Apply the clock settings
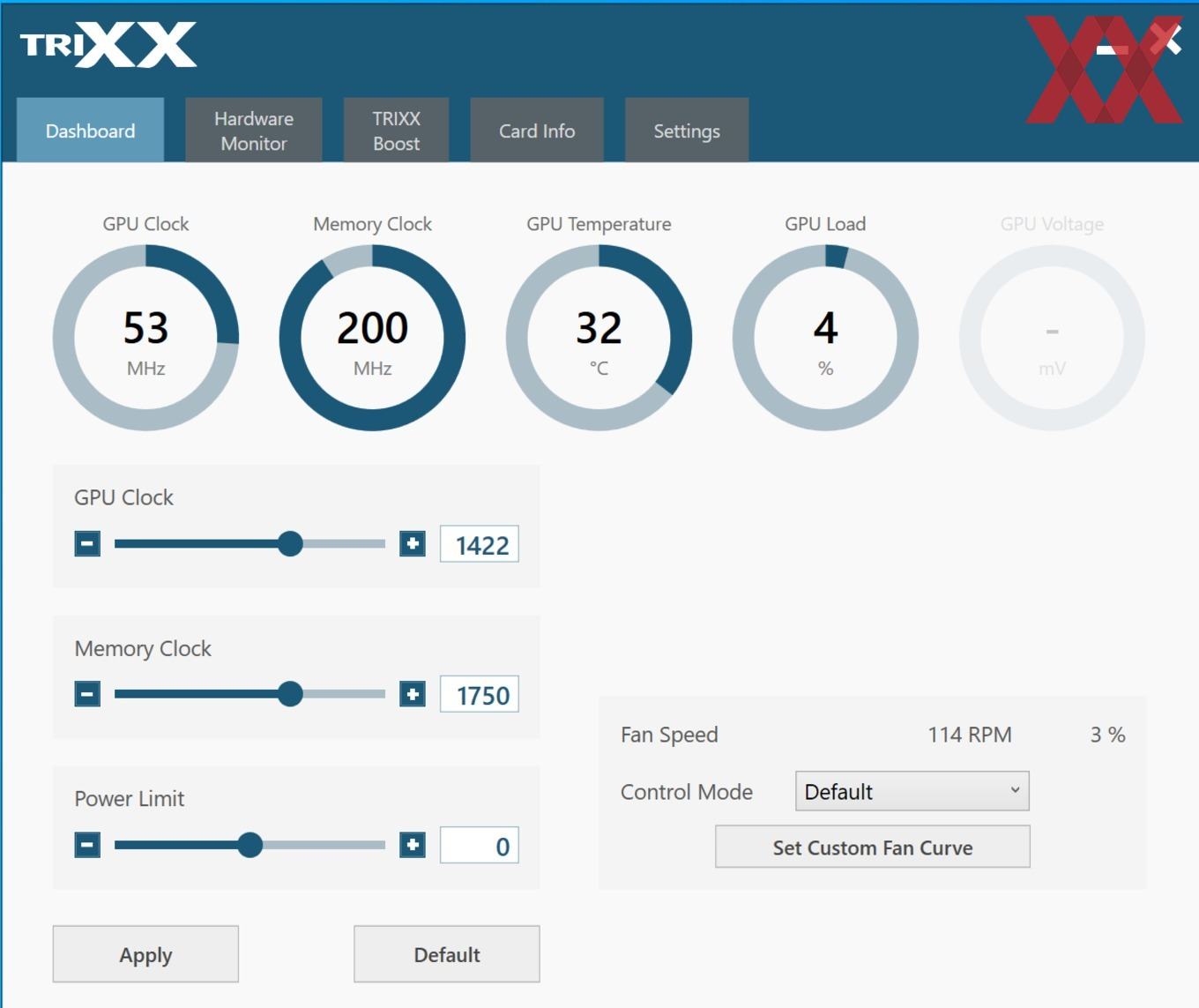Image resolution: width=1199 pixels, height=1008 pixels. (x=145, y=954)
